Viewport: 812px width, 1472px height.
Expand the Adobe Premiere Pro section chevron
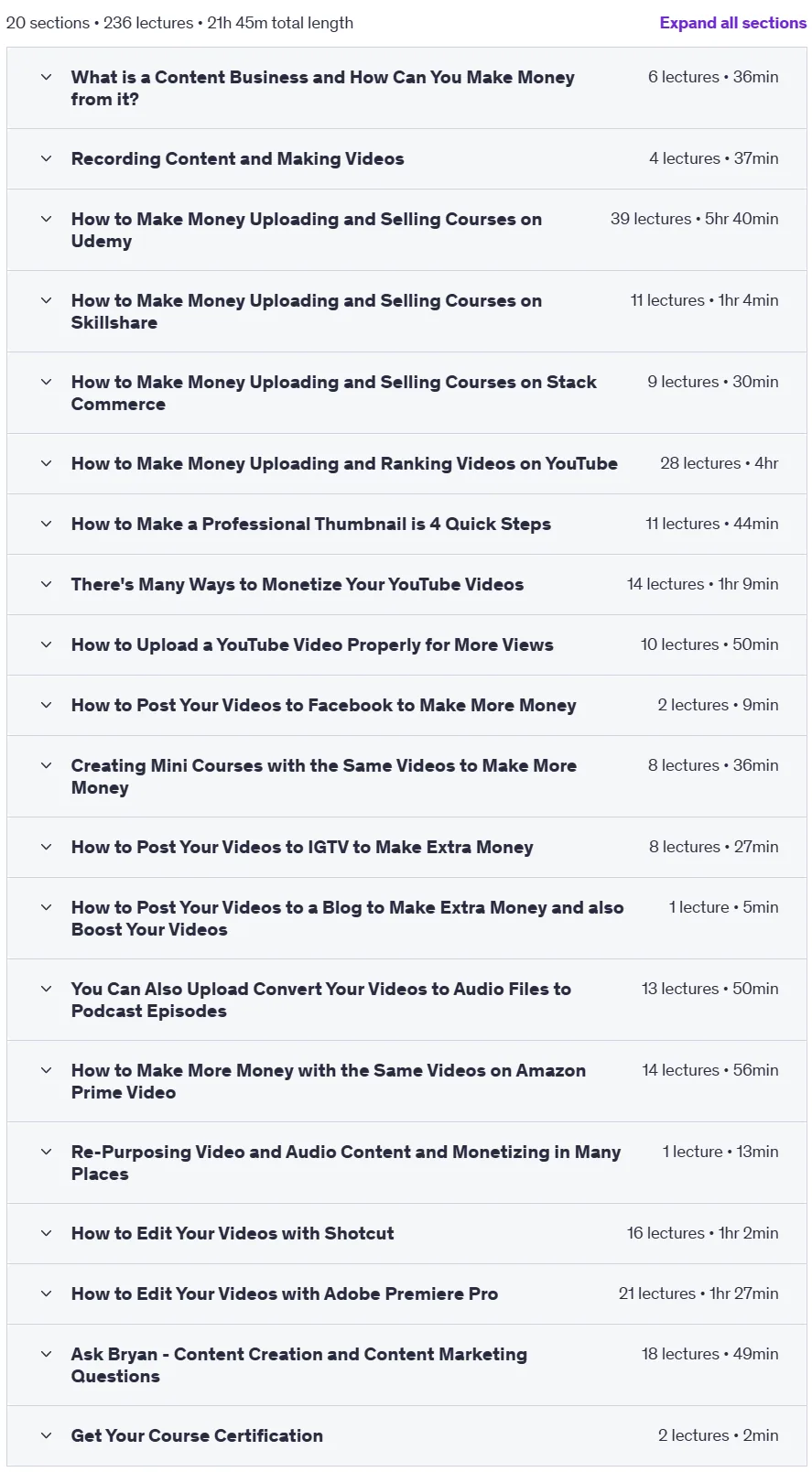click(x=47, y=1293)
